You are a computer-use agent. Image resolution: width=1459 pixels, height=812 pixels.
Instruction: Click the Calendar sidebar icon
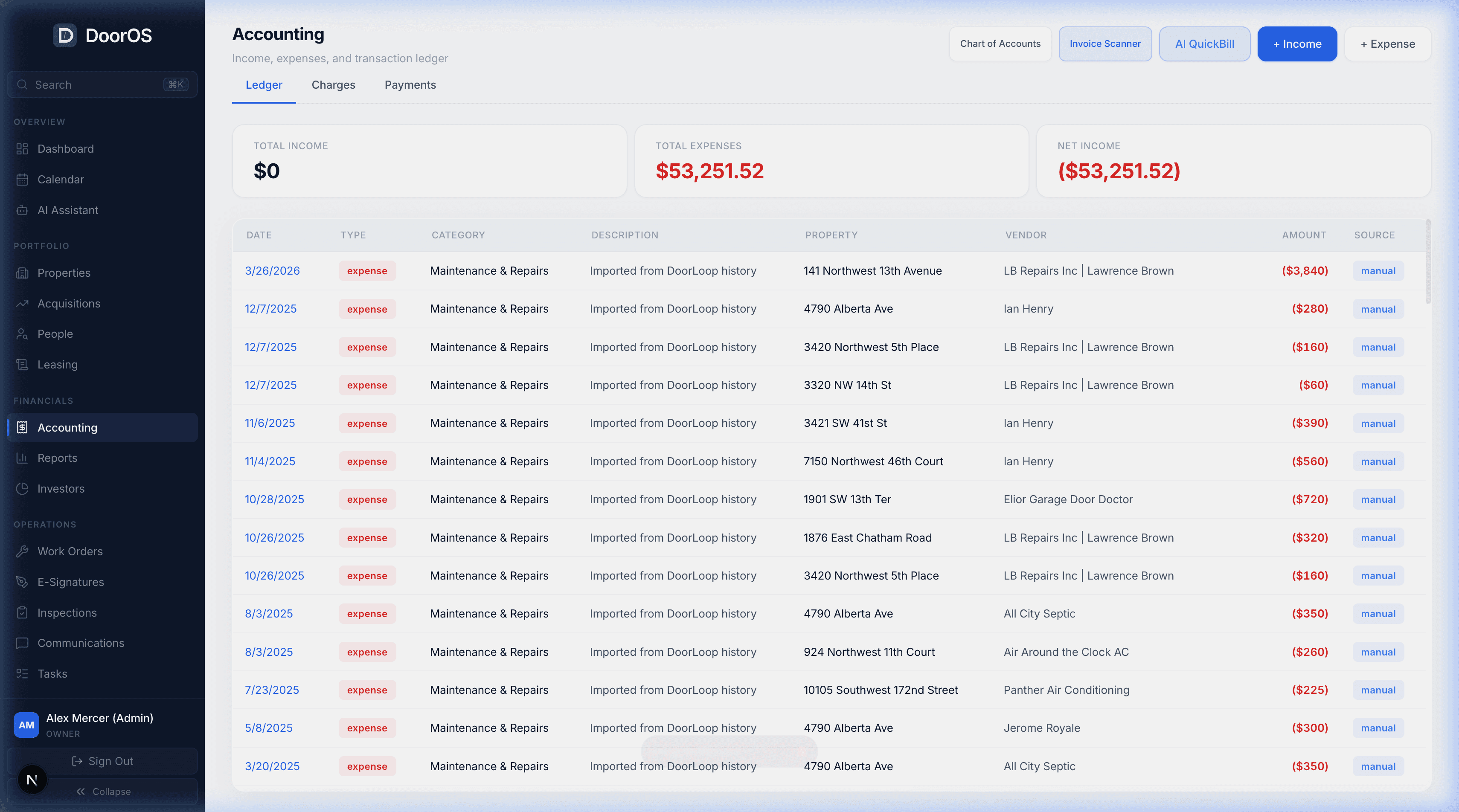tap(22, 180)
